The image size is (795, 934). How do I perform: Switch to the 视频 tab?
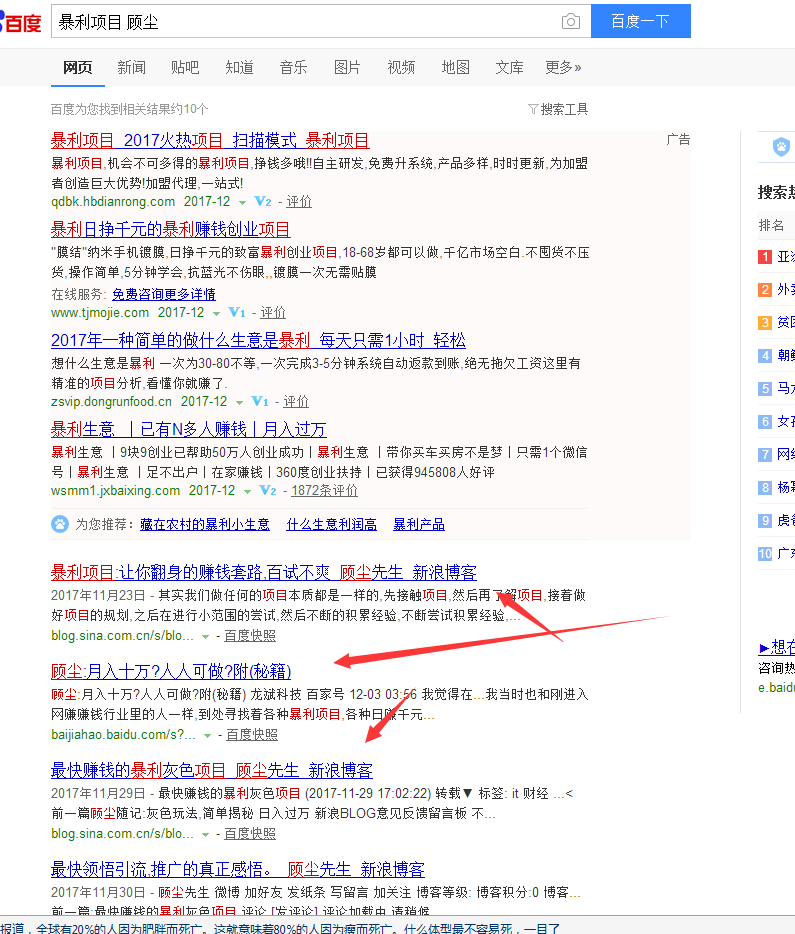[x=401, y=67]
